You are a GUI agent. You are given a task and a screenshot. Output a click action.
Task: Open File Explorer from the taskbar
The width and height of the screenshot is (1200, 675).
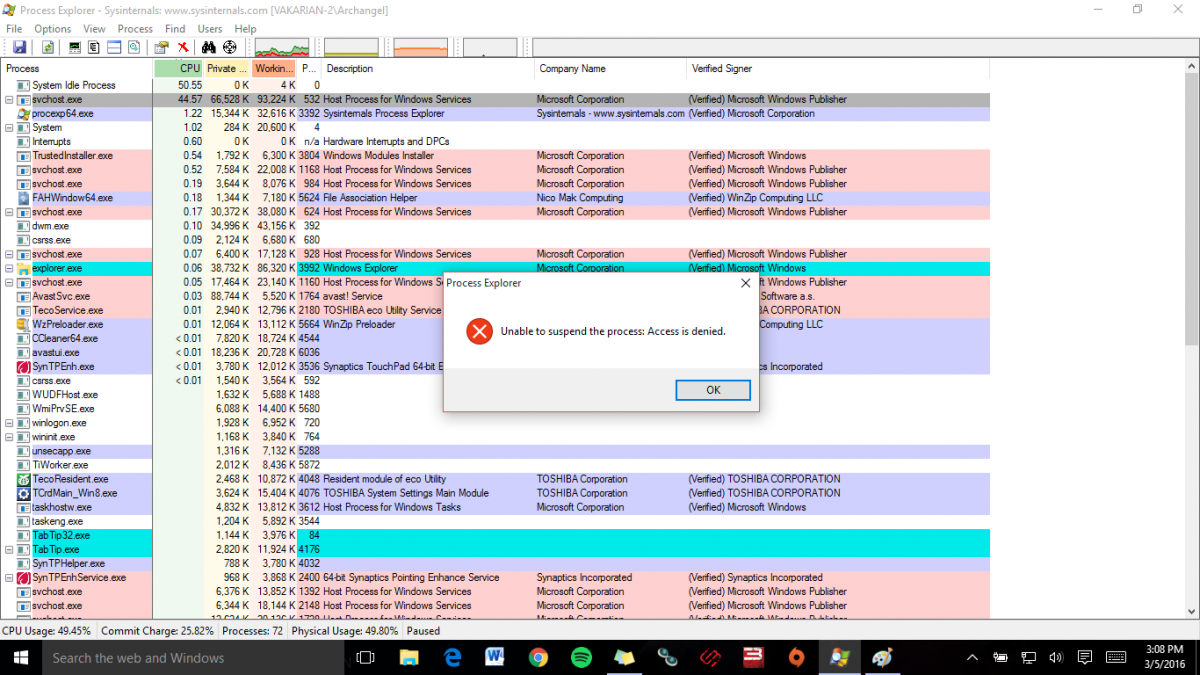point(409,657)
